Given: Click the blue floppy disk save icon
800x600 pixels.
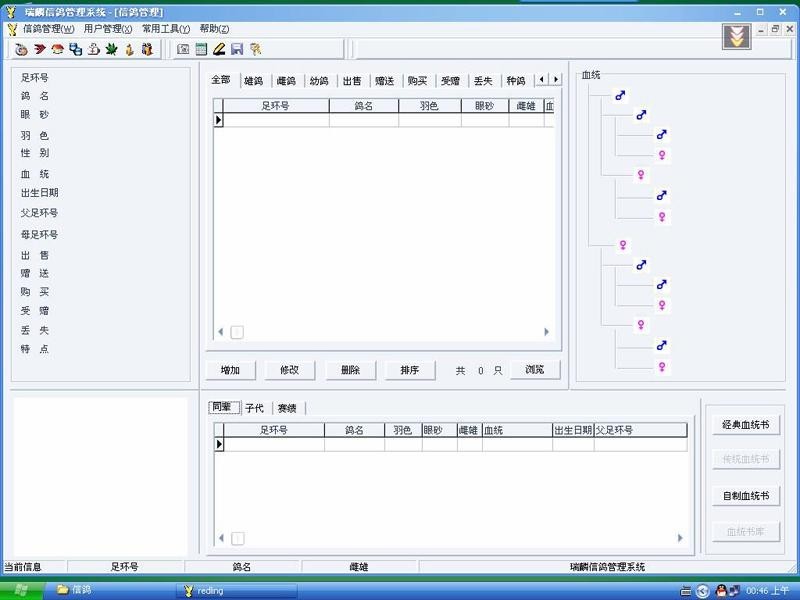Looking at the screenshot, I should point(237,49).
